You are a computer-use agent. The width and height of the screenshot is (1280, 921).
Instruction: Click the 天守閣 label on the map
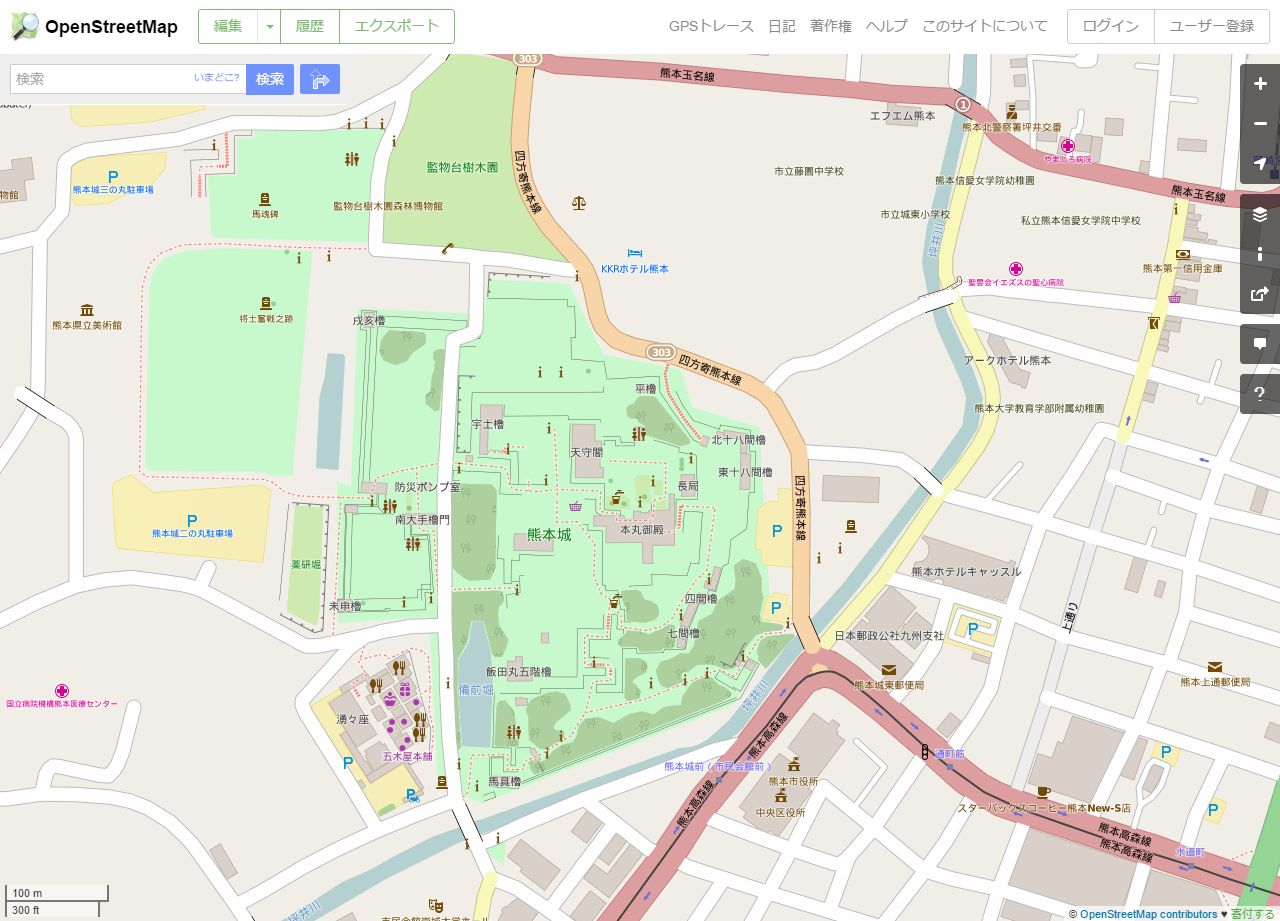tap(586, 452)
